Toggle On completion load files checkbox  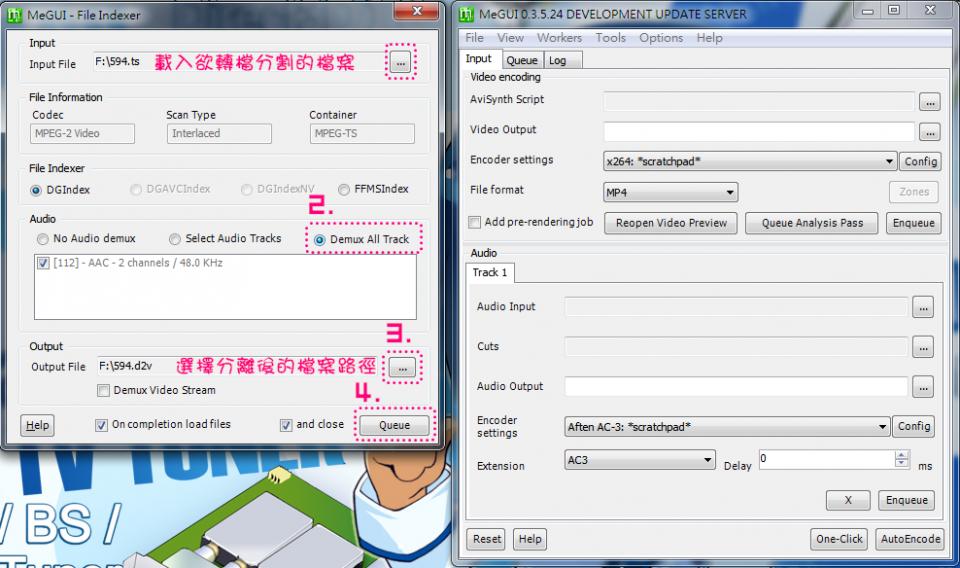(x=102, y=425)
